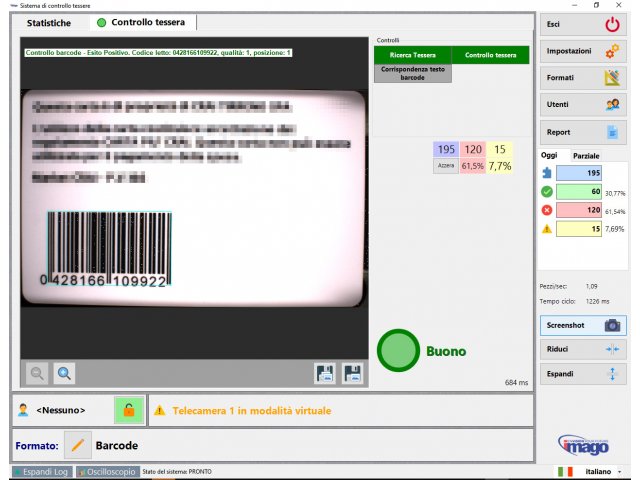
Task: Click the Esci power icon
Action: (x=612, y=24)
